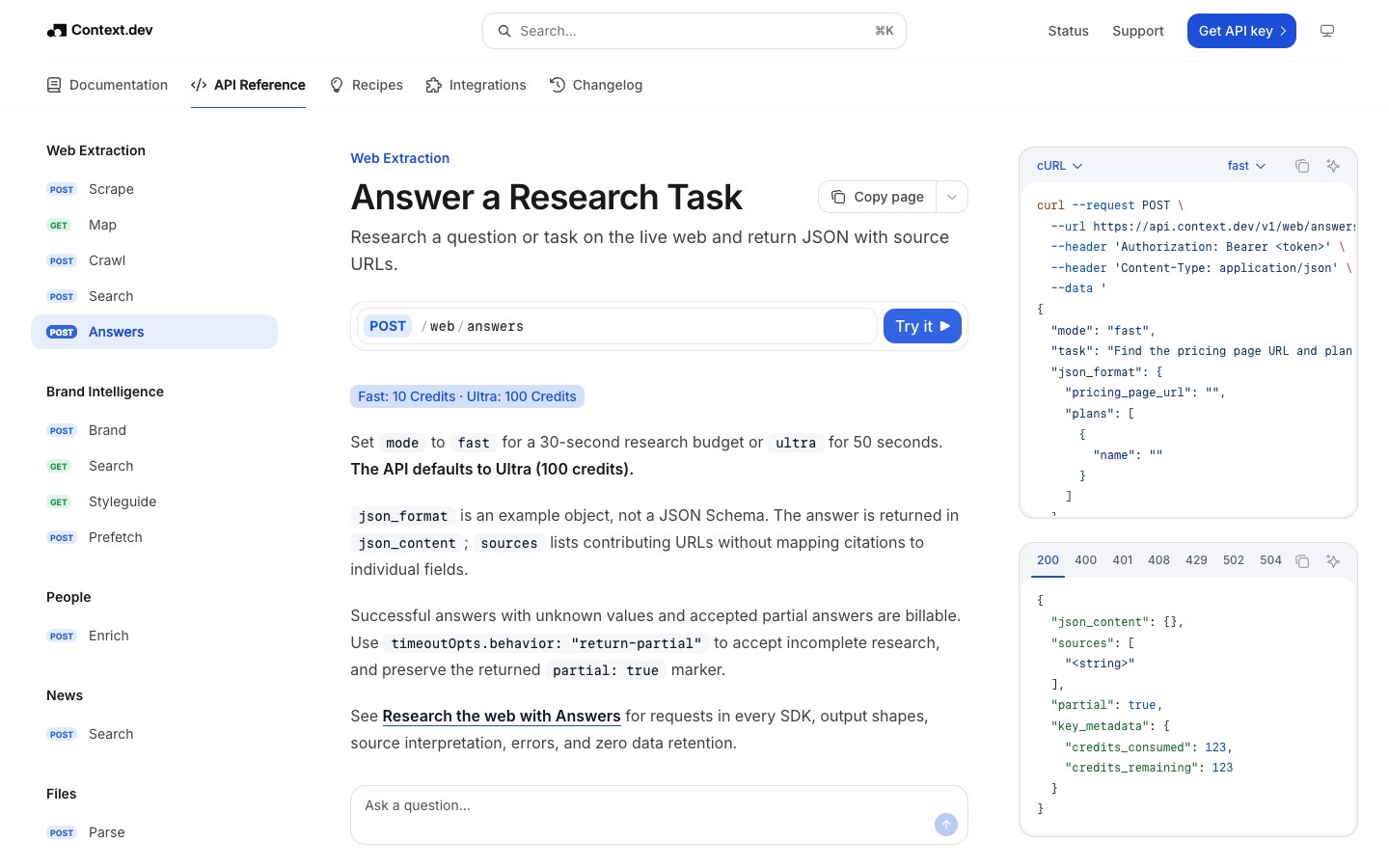Screen dimensions: 1389x868
Task: Click the Web Extraction breadcrumb link
Action: [399, 158]
